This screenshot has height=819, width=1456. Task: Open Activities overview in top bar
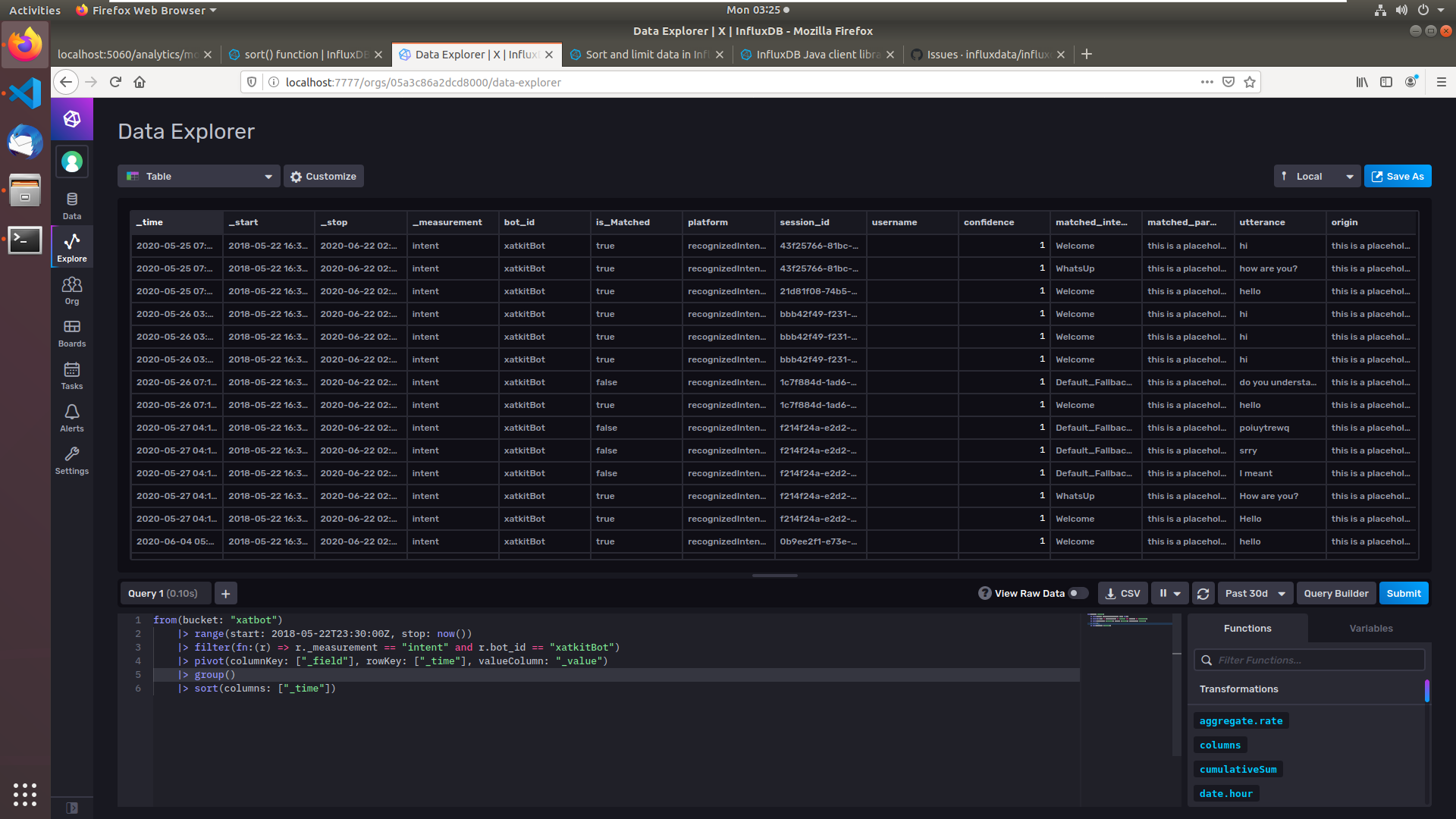[35, 10]
